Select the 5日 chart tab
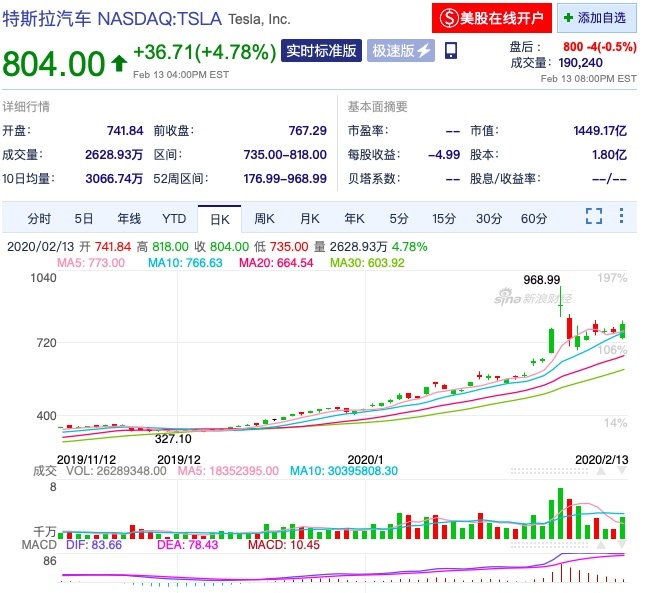Image resolution: width=653 pixels, height=593 pixels. click(83, 218)
